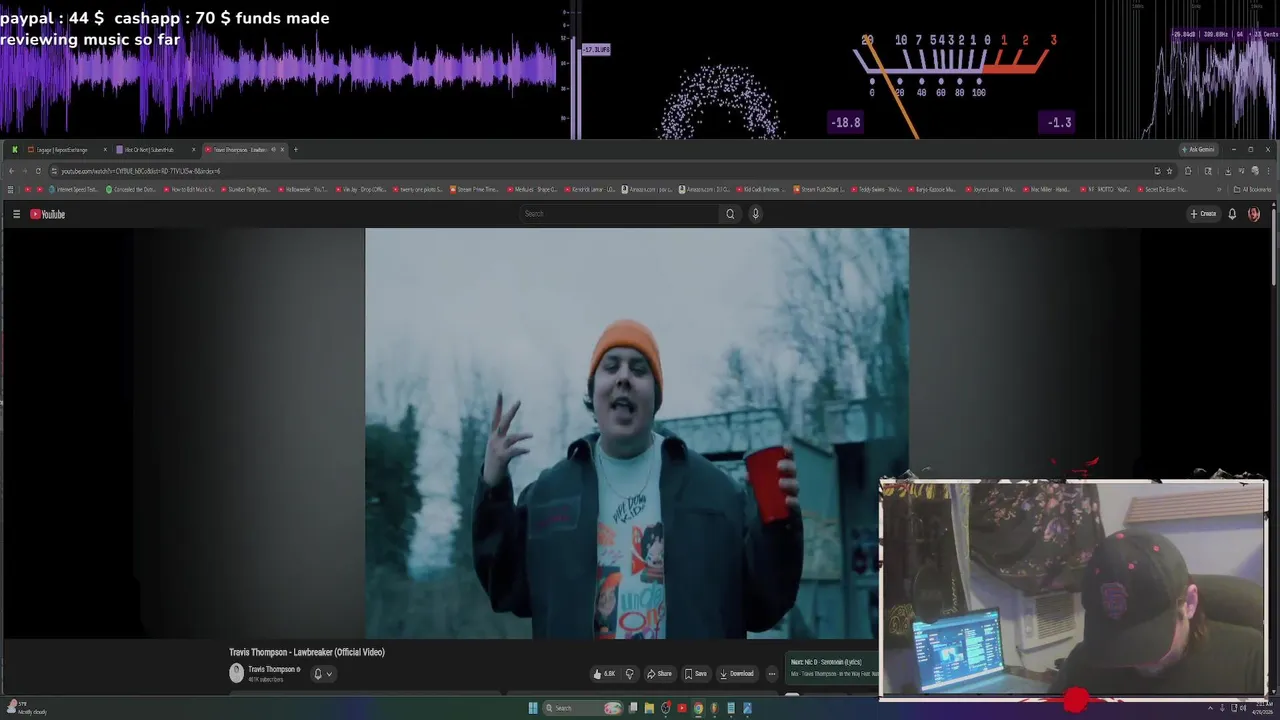Click the YouTube search text field
This screenshot has height=720, width=1280.
(x=620, y=213)
